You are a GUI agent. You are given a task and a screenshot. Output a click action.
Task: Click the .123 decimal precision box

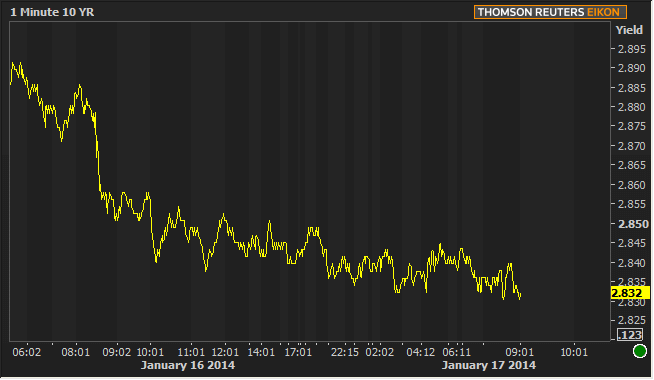click(630, 335)
